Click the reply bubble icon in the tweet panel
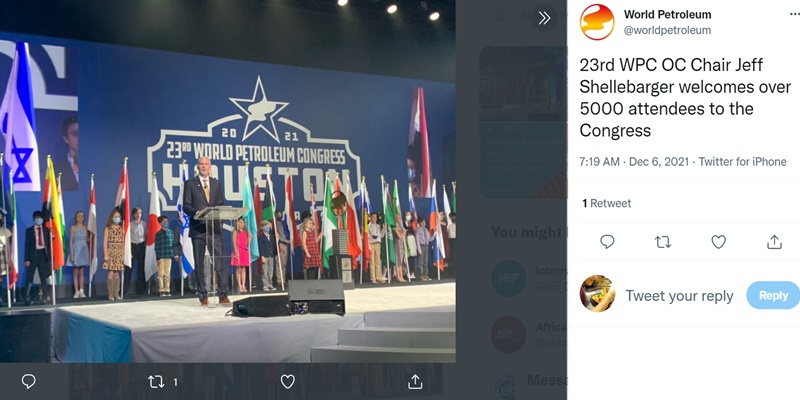 (x=607, y=242)
